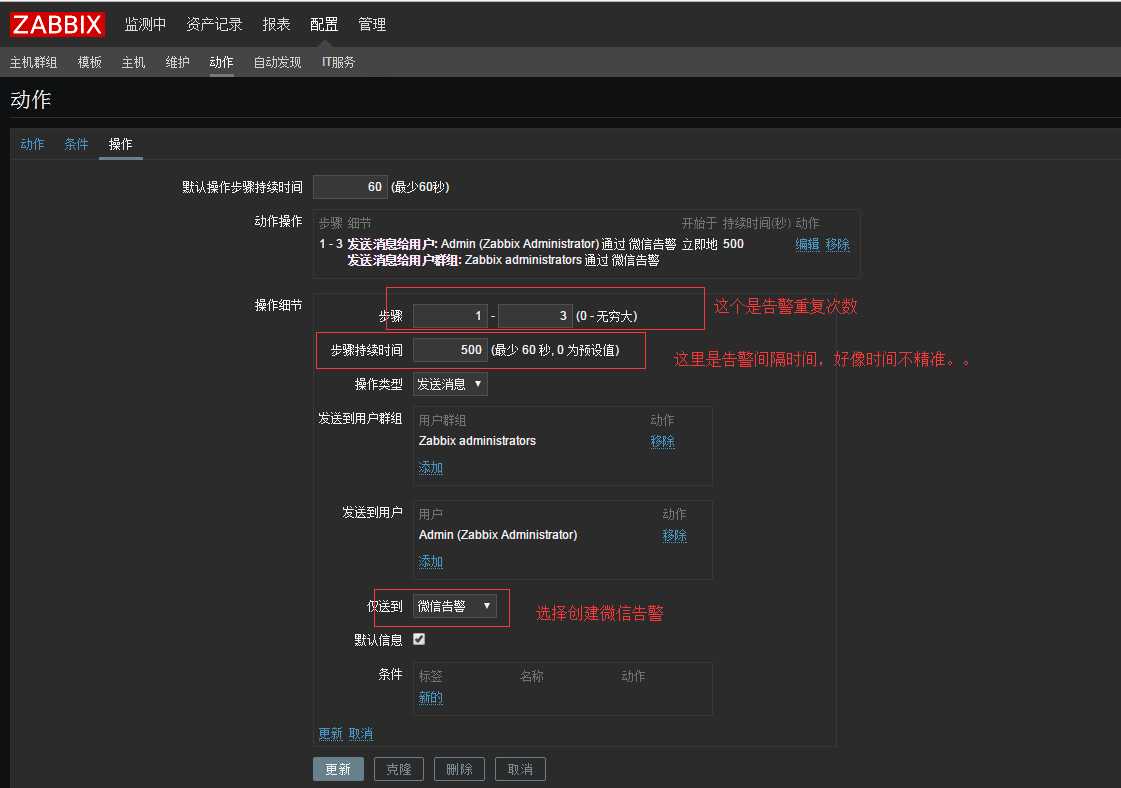Viewport: 1121px width, 788px height.
Task: Click 编辑 link in 动作操作 row
Action: [807, 244]
